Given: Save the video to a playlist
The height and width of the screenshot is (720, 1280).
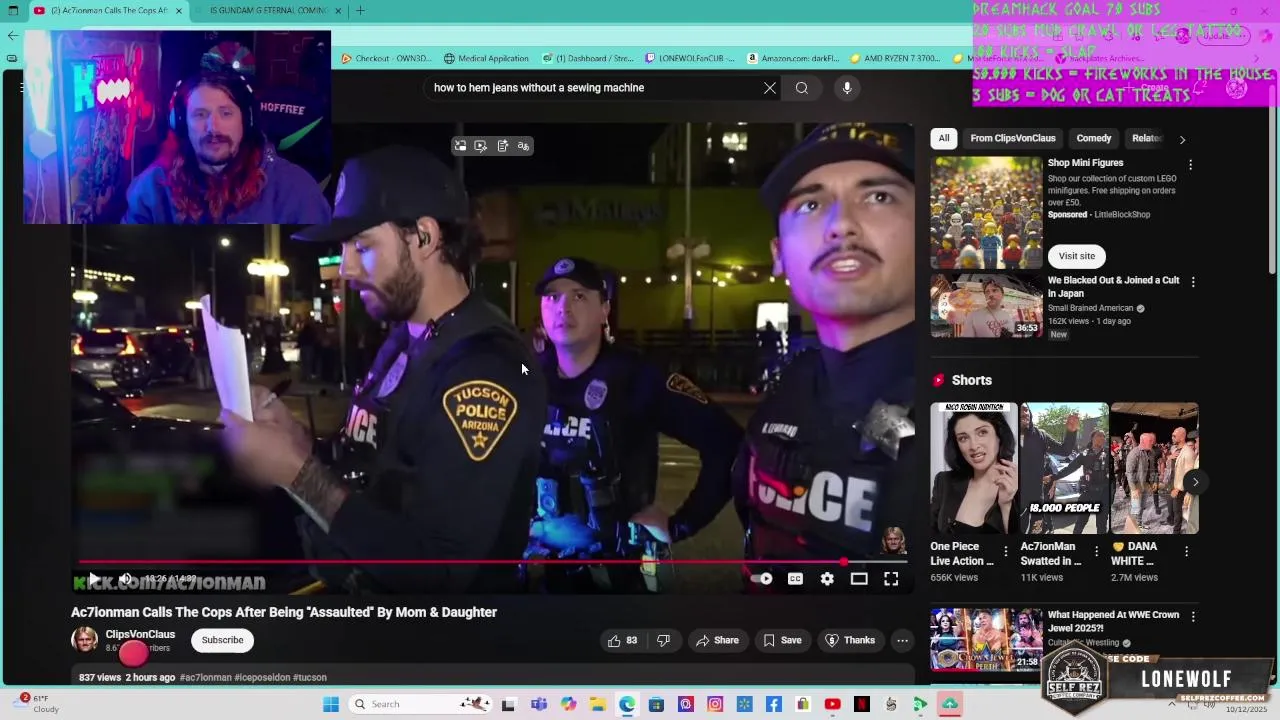Looking at the screenshot, I should point(783,640).
